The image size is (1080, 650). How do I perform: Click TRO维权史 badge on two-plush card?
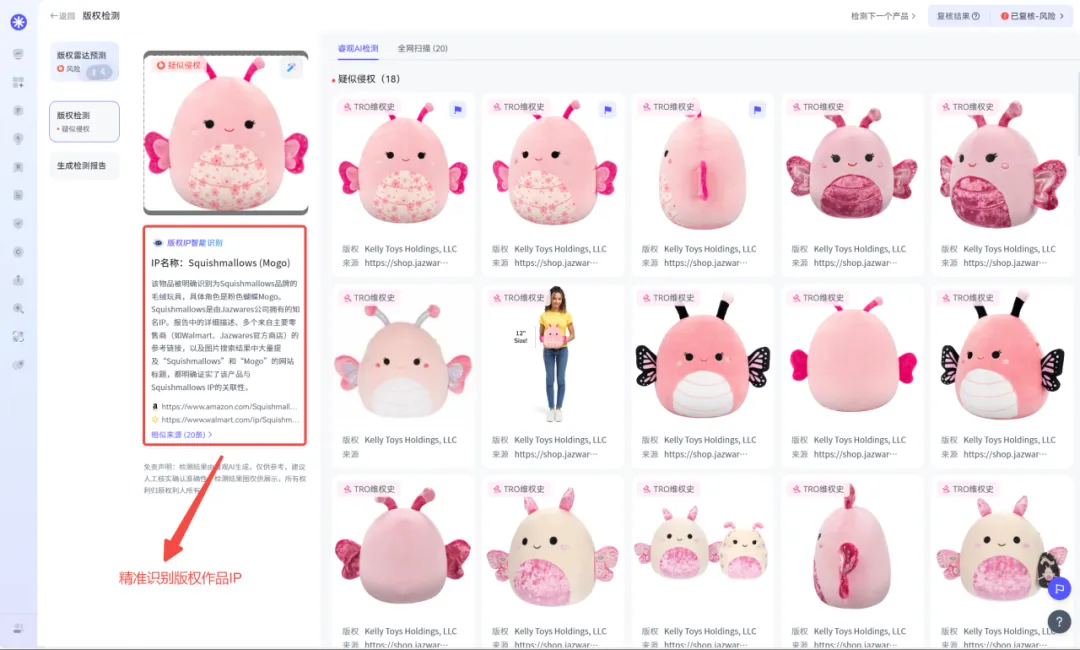[x=667, y=490]
